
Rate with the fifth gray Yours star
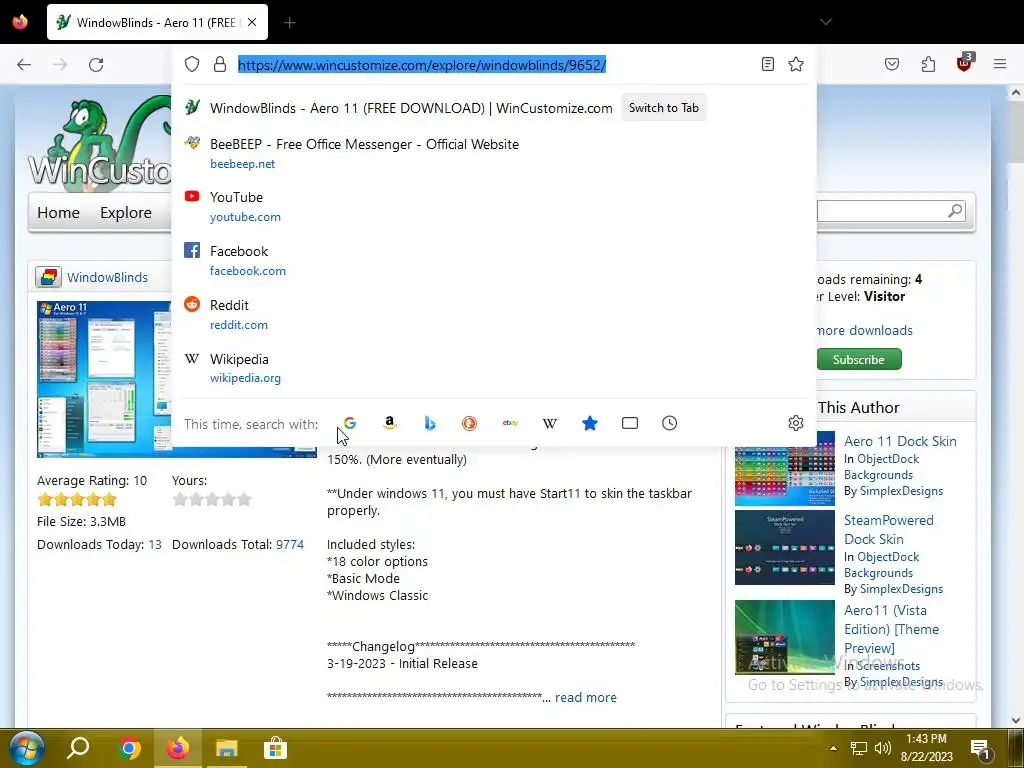tap(244, 500)
